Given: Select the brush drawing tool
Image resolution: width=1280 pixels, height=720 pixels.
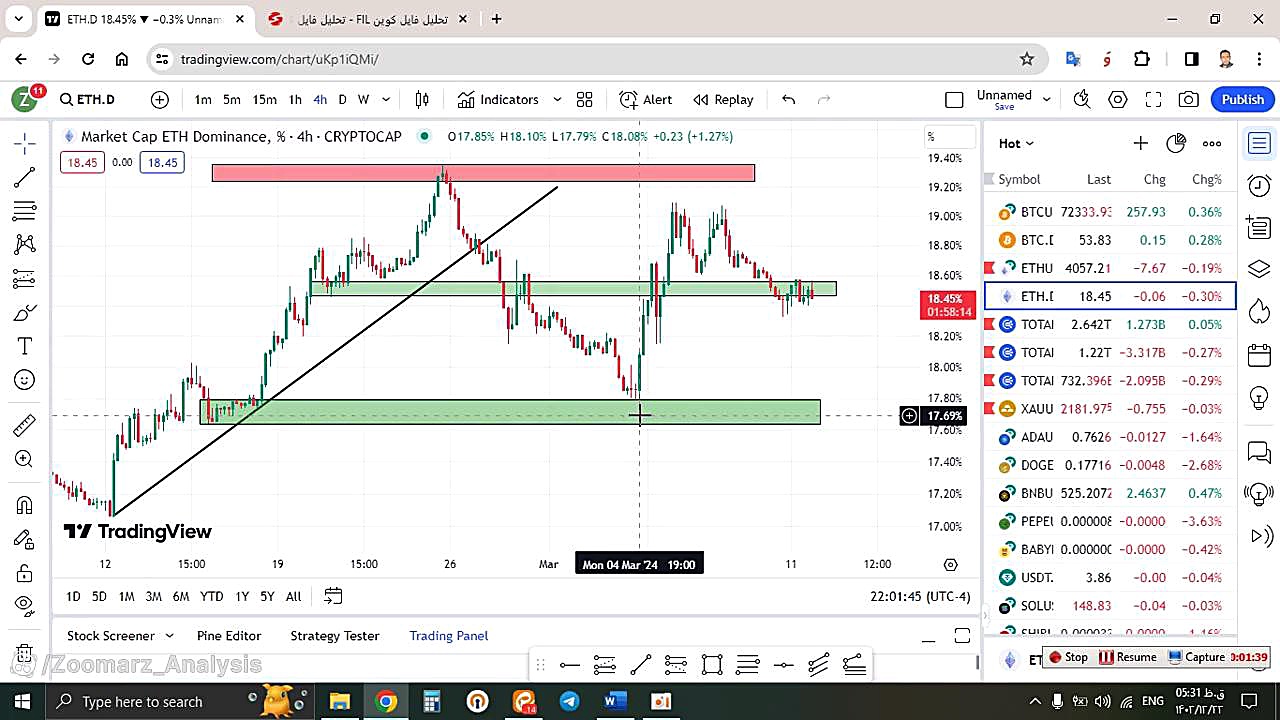Looking at the screenshot, I should point(25,313).
